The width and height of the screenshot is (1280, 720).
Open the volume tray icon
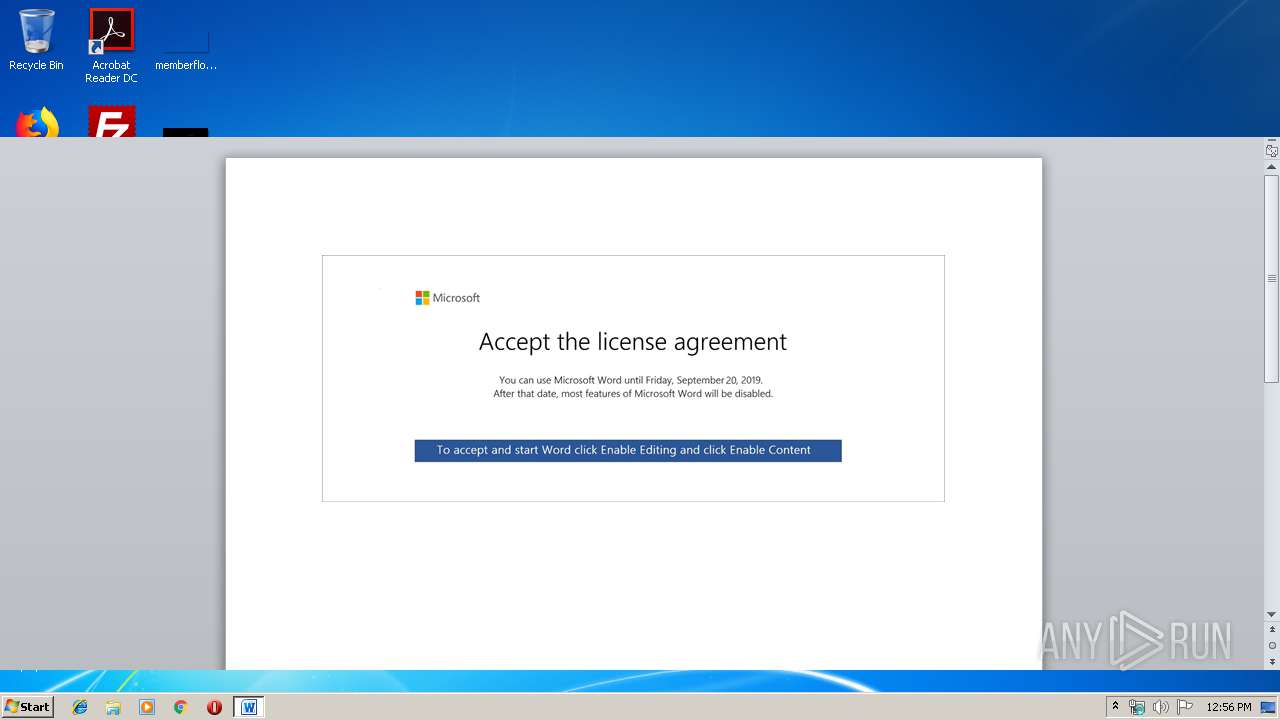[1161, 707]
